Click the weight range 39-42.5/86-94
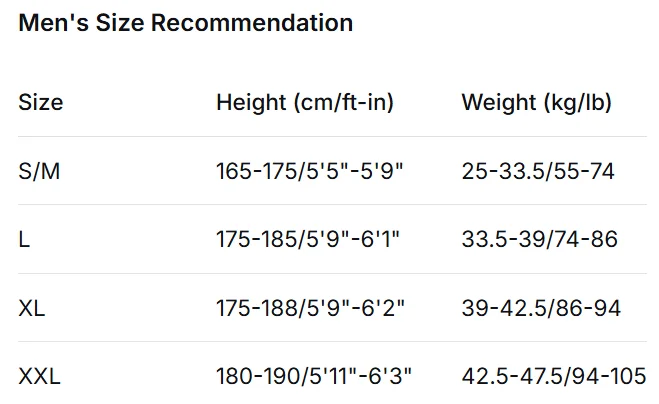Image resolution: width=659 pixels, height=404 pixels. click(x=541, y=308)
